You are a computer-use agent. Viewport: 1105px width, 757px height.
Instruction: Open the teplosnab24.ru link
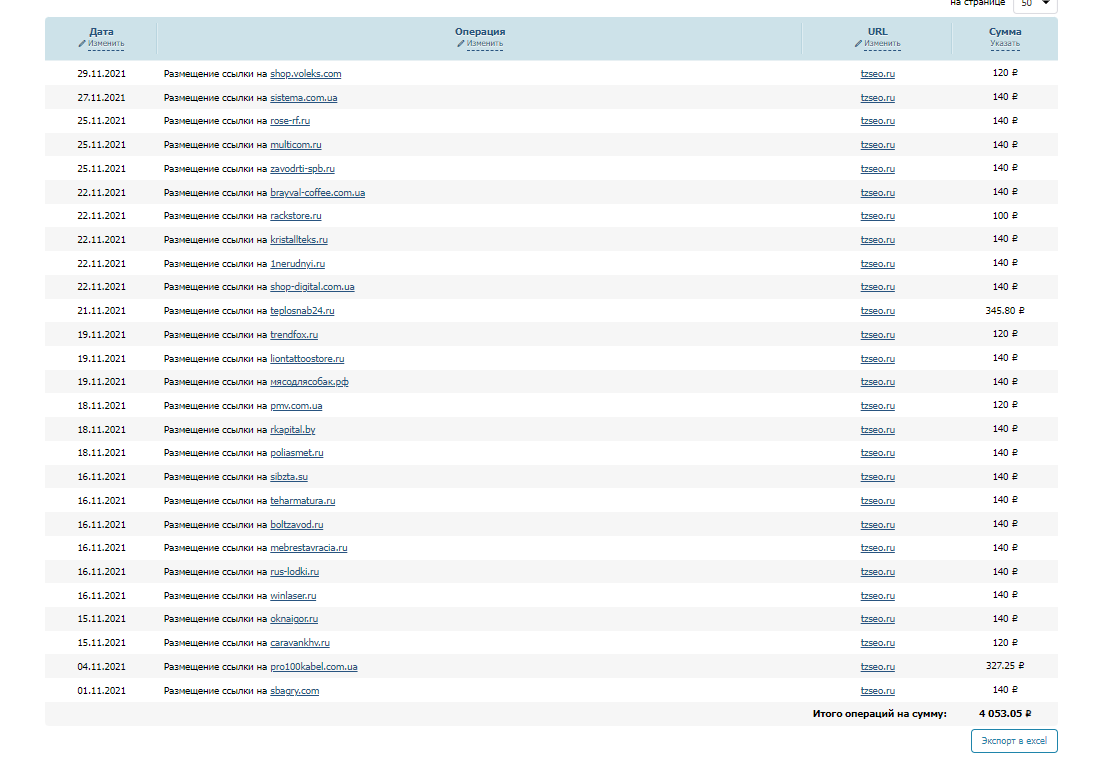coord(302,311)
